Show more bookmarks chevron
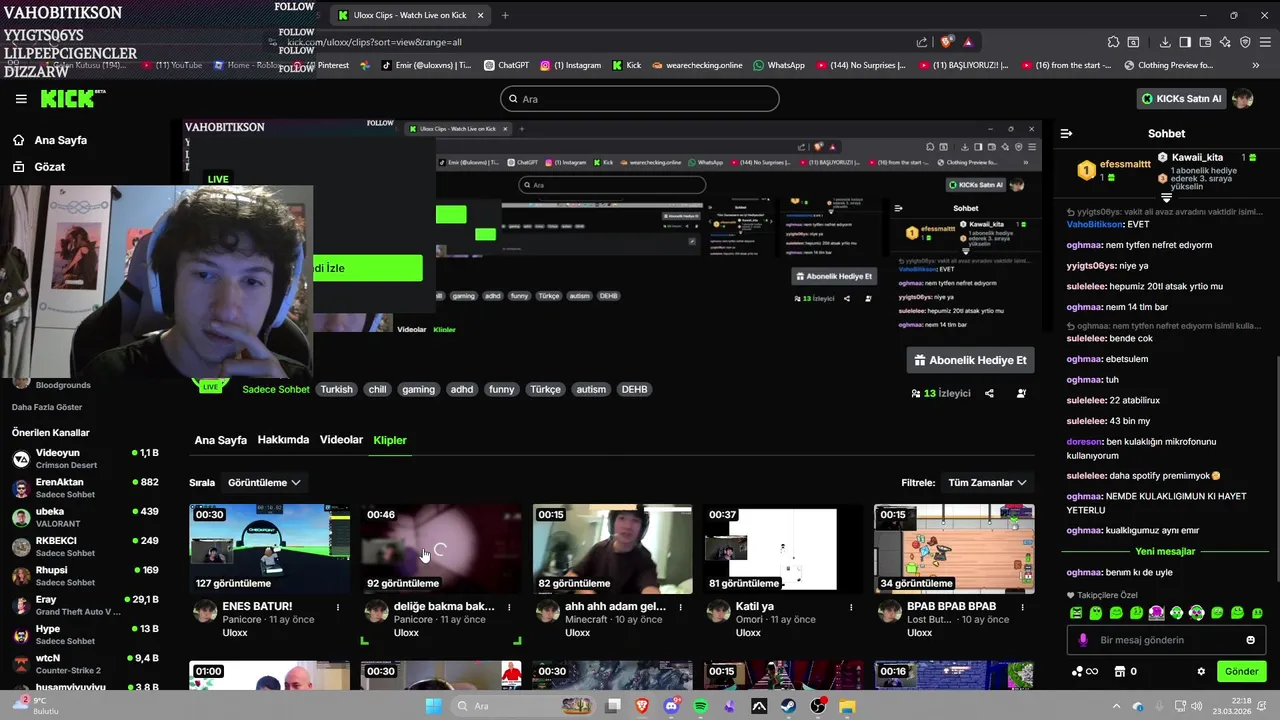1280x720 pixels. [x=1256, y=65]
